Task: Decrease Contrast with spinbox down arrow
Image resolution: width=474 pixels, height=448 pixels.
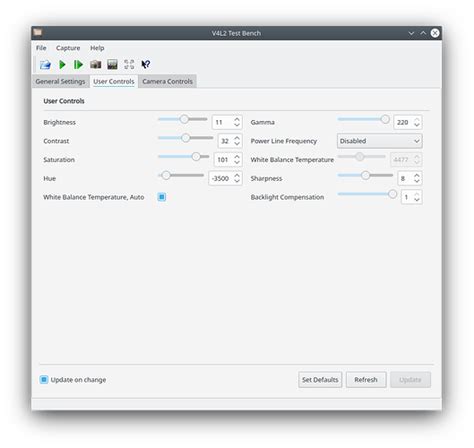Action: tap(237, 144)
